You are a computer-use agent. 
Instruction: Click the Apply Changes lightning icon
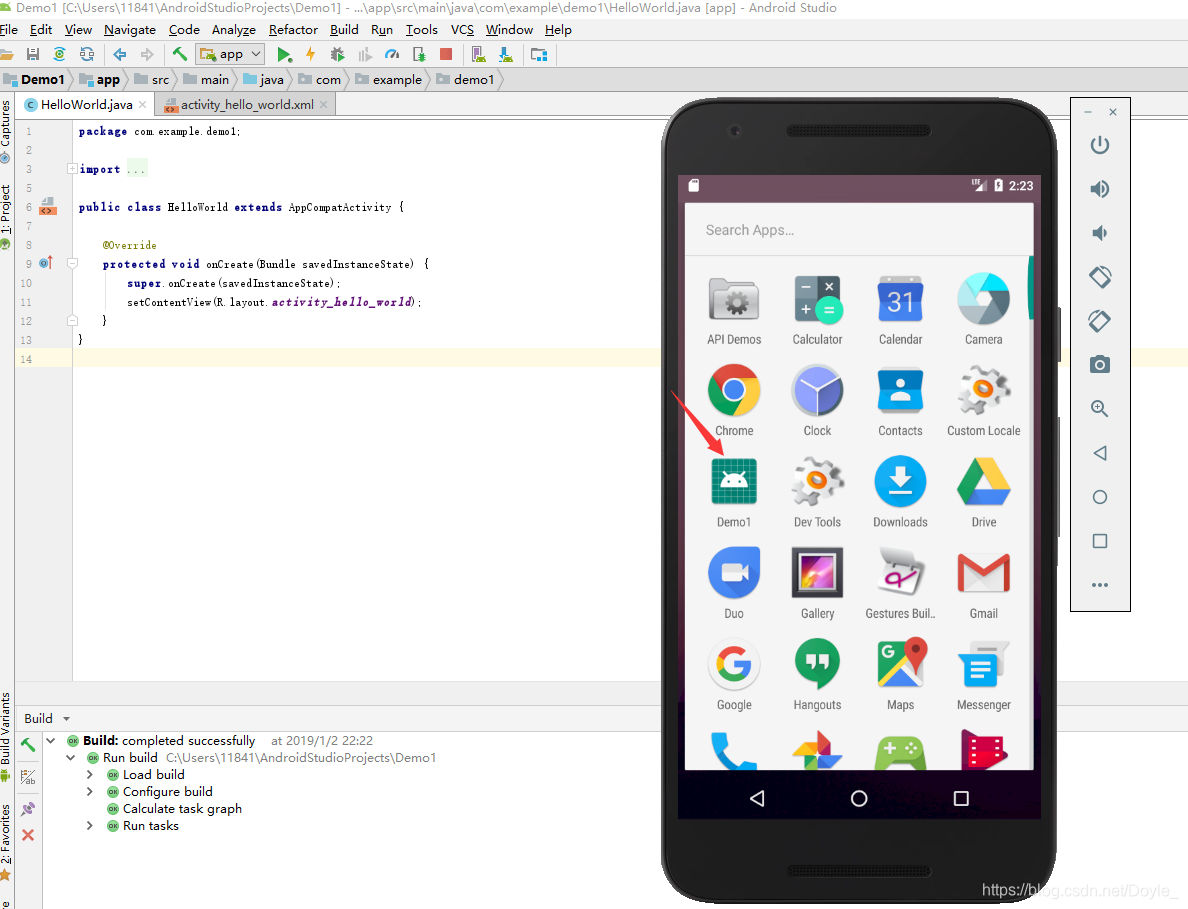[x=311, y=55]
